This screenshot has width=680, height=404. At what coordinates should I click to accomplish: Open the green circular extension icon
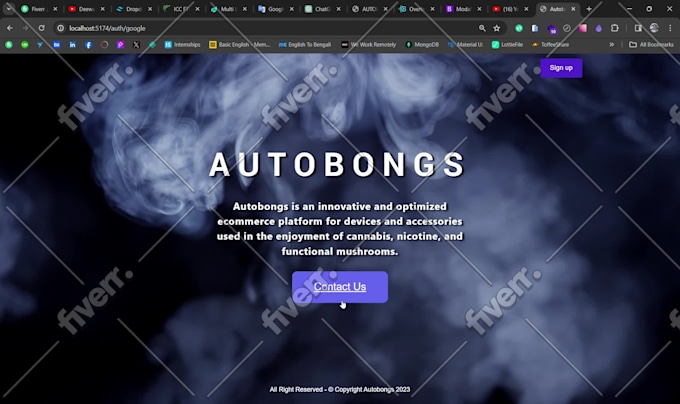[x=519, y=28]
